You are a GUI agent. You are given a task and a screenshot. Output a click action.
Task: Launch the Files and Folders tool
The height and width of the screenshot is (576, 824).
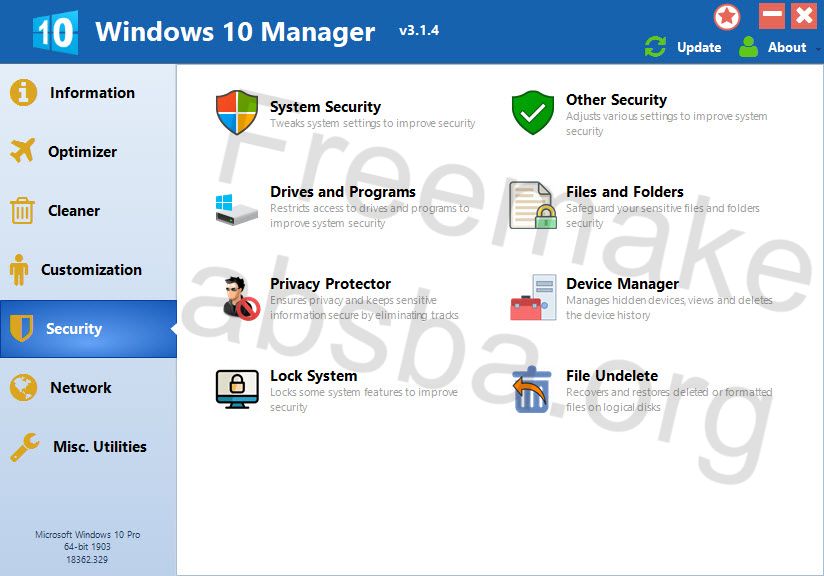(x=625, y=192)
